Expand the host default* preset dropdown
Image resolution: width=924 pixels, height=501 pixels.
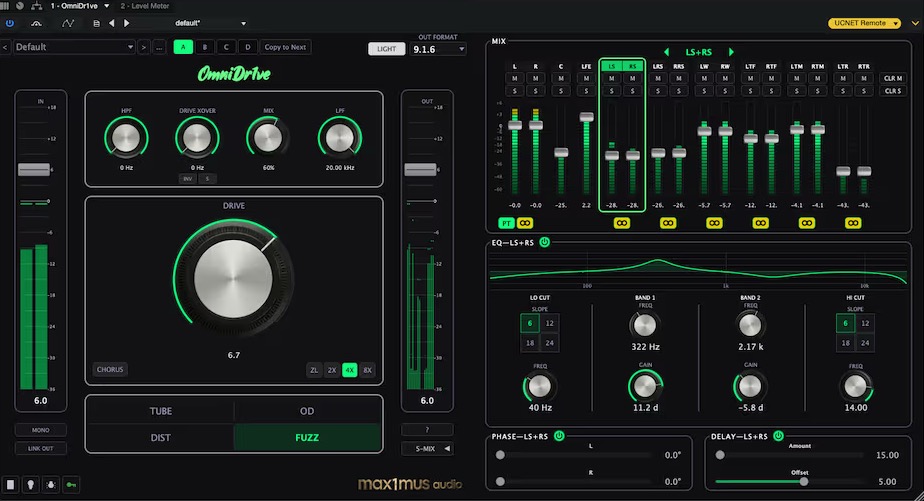pyautogui.click(x=243, y=24)
